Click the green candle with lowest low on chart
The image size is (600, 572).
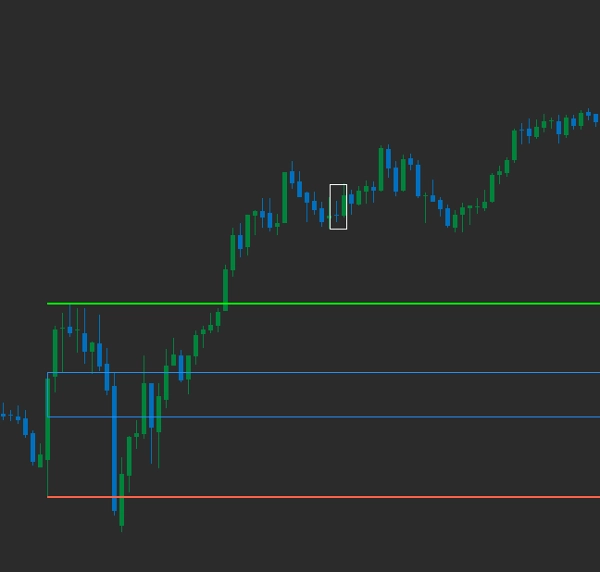tap(122, 498)
